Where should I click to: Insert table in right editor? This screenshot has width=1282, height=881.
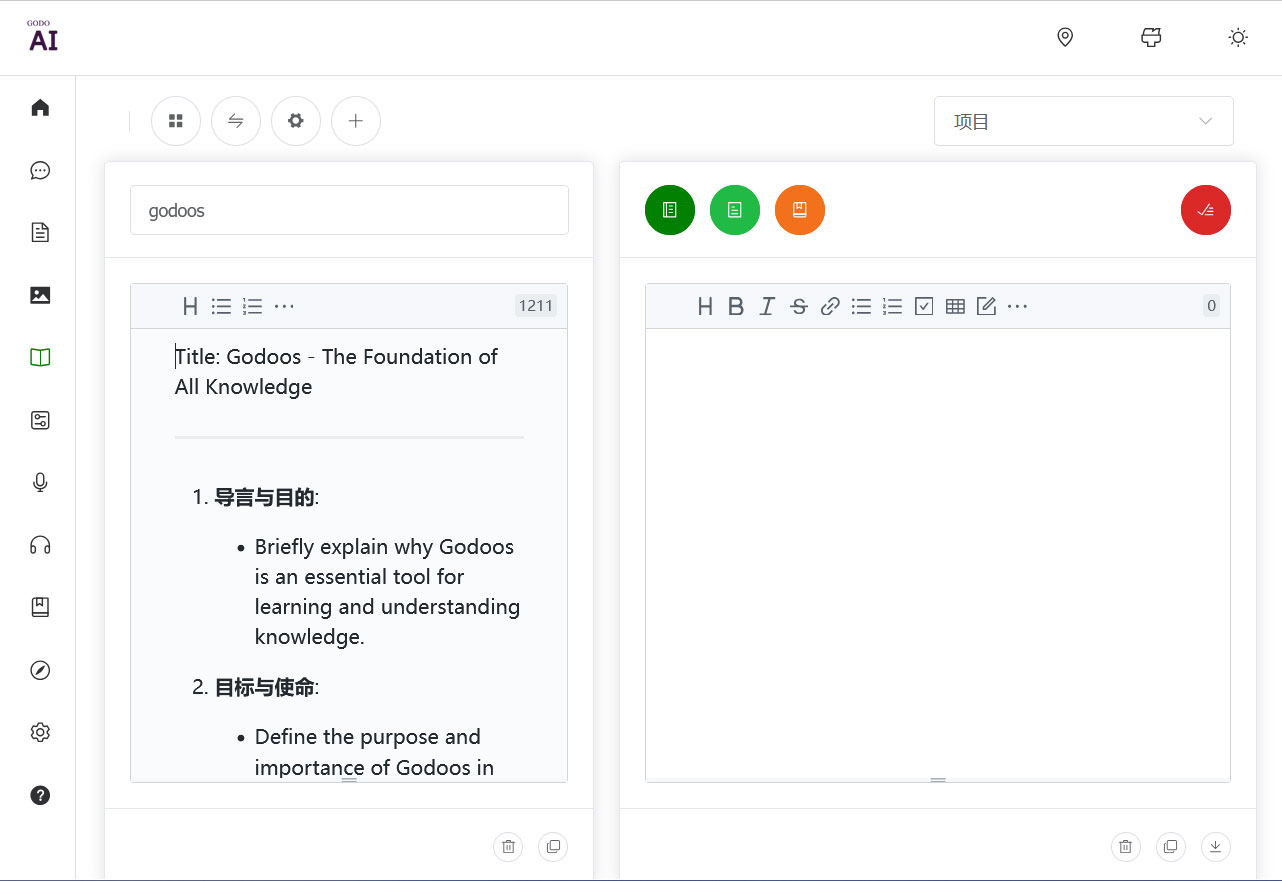[x=955, y=306]
